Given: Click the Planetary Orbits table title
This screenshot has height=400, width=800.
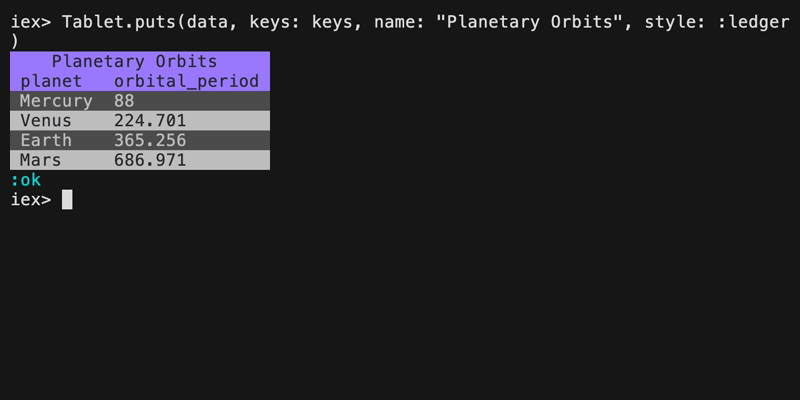Looking at the screenshot, I should pos(134,62).
